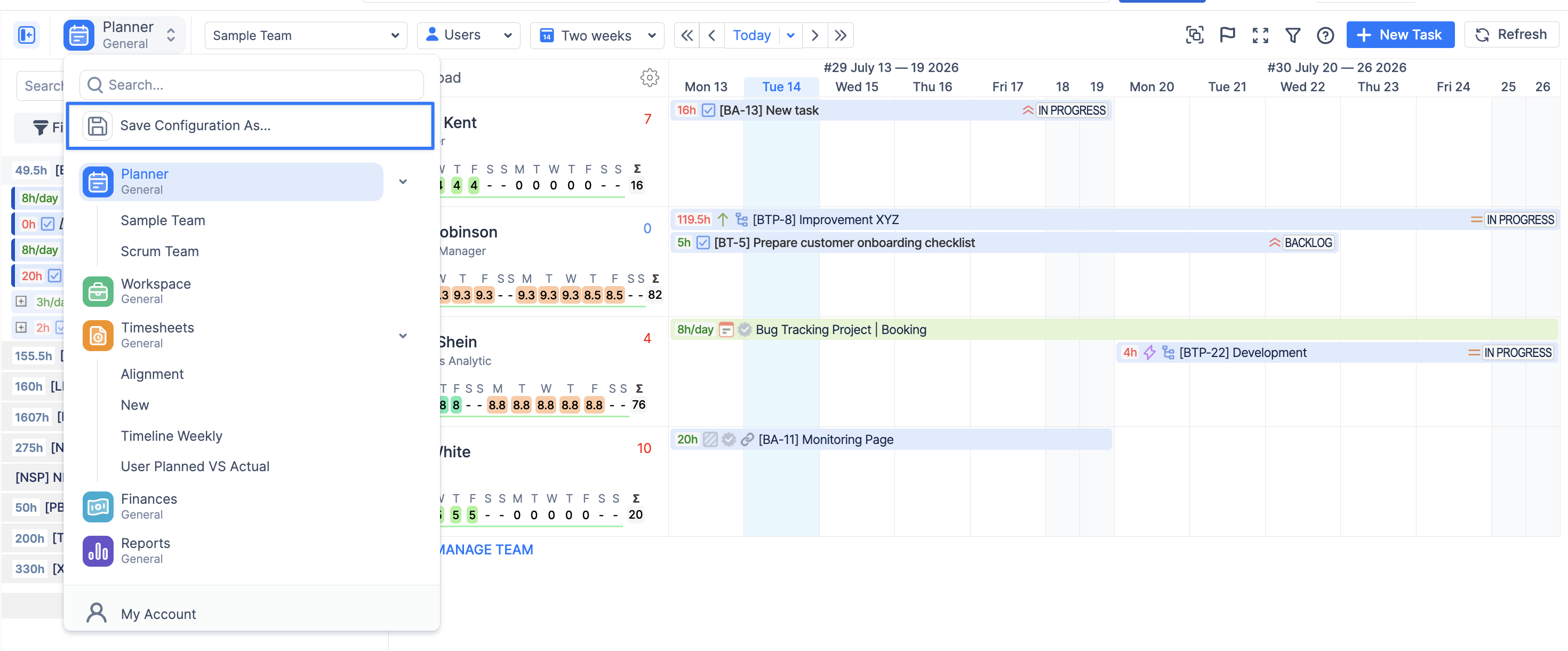Image resolution: width=1568 pixels, height=651 pixels.
Task: Open the flag milestones icon
Action: [1227, 35]
